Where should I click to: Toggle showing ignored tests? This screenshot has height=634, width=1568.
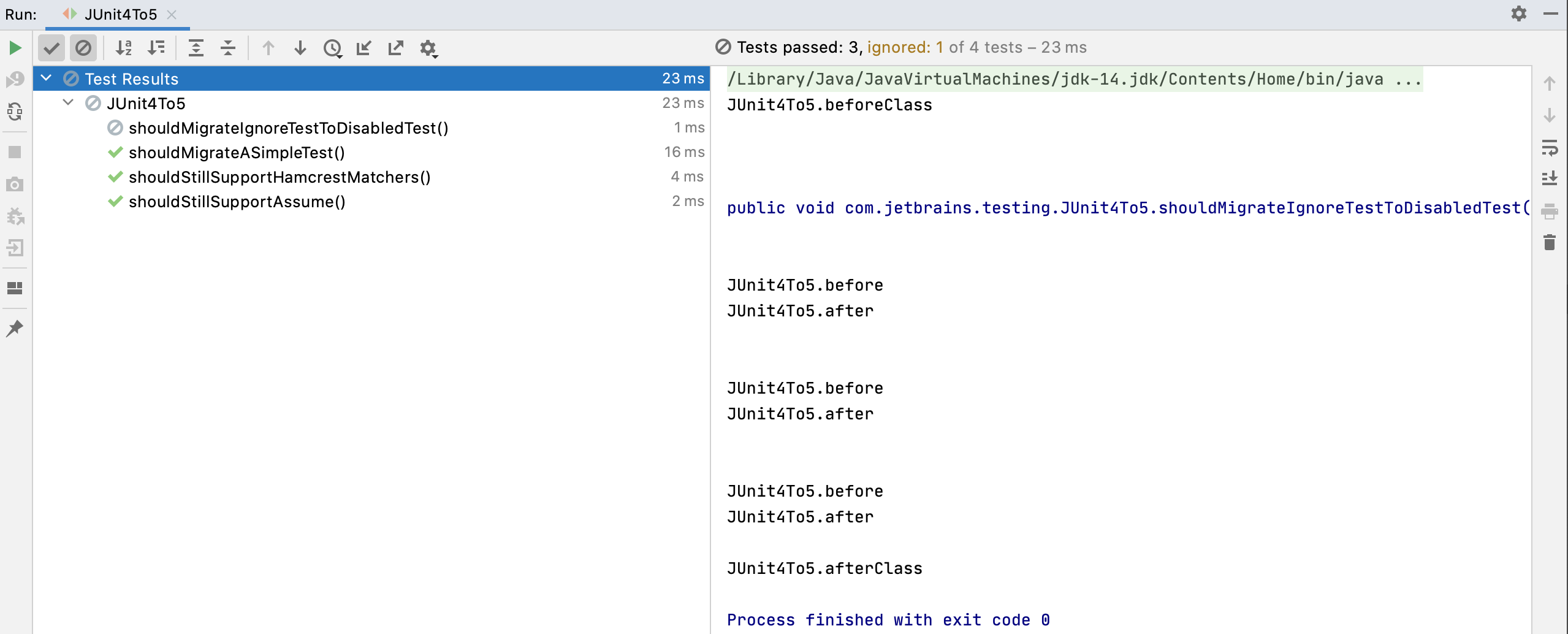point(84,48)
